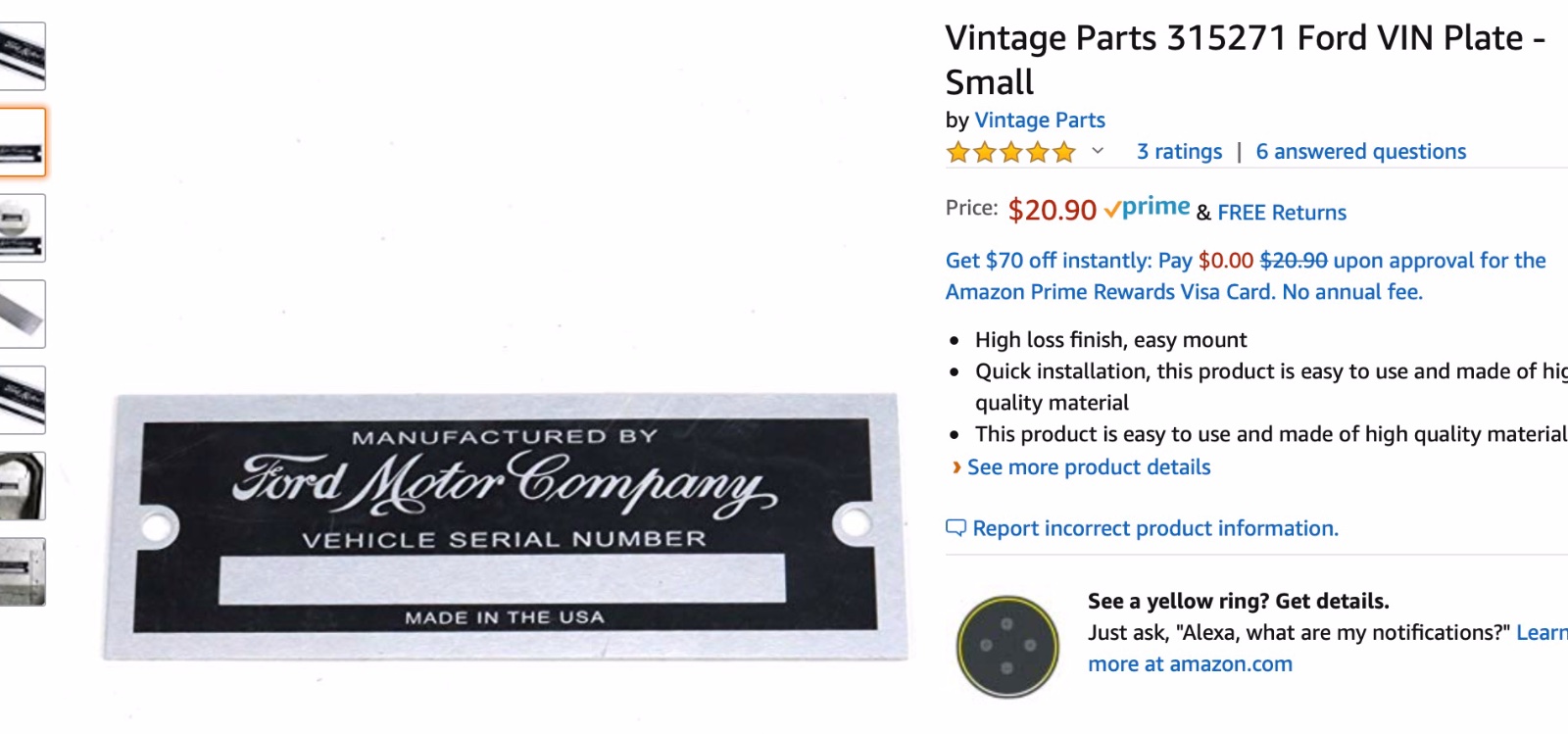Open Report incorrect product information link
1568x734 pixels.
1155,529
